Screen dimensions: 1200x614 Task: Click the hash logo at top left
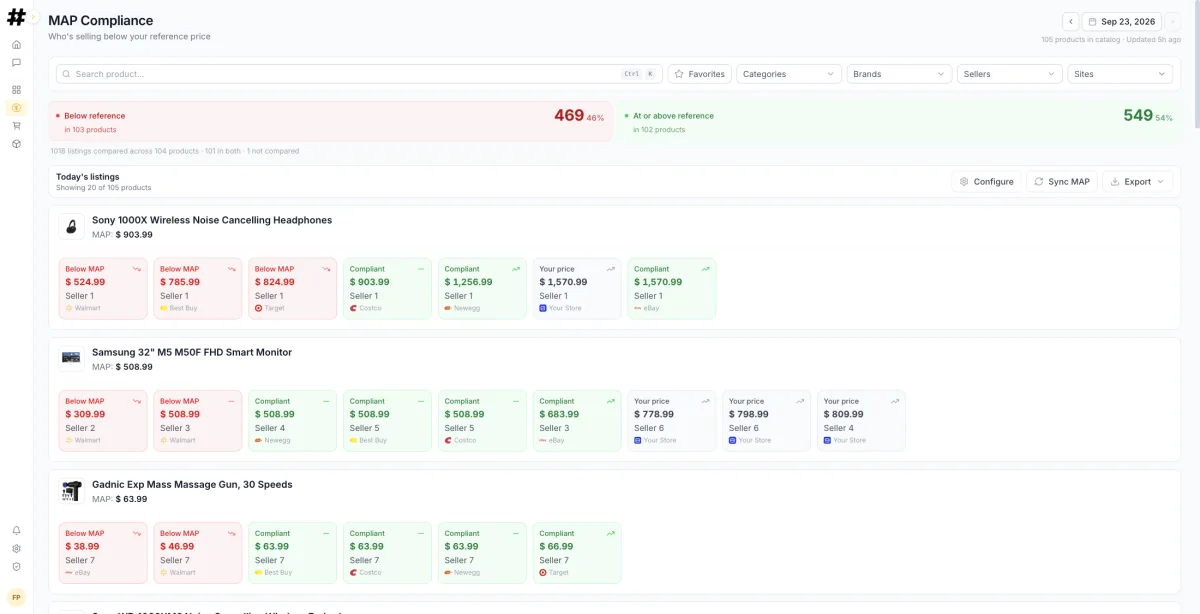[16, 17]
